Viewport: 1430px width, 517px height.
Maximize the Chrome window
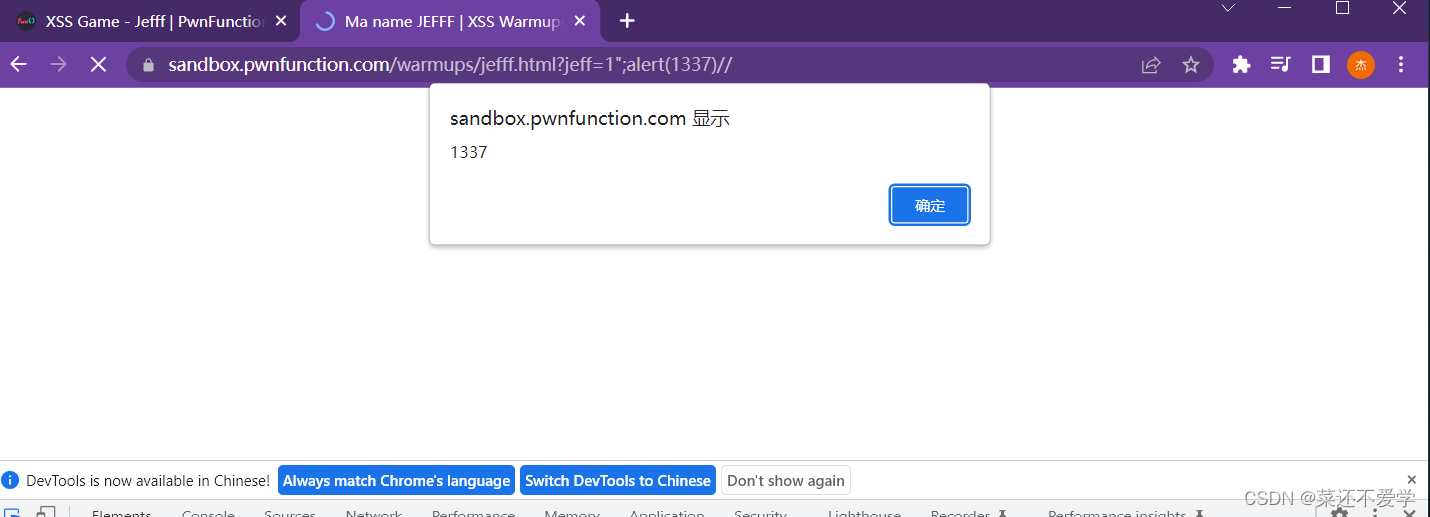pyautogui.click(x=1343, y=8)
